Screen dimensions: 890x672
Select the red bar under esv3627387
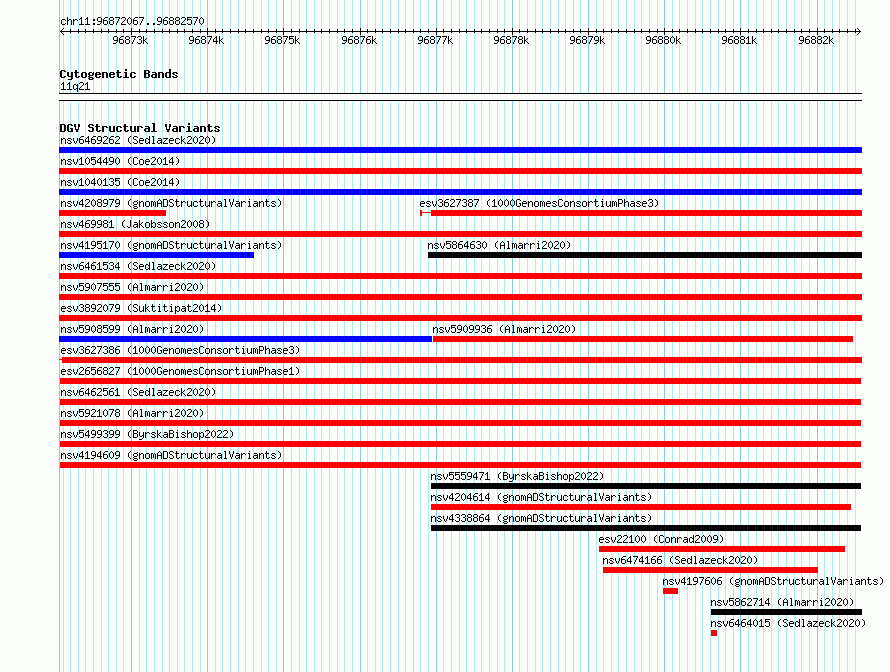click(x=641, y=213)
